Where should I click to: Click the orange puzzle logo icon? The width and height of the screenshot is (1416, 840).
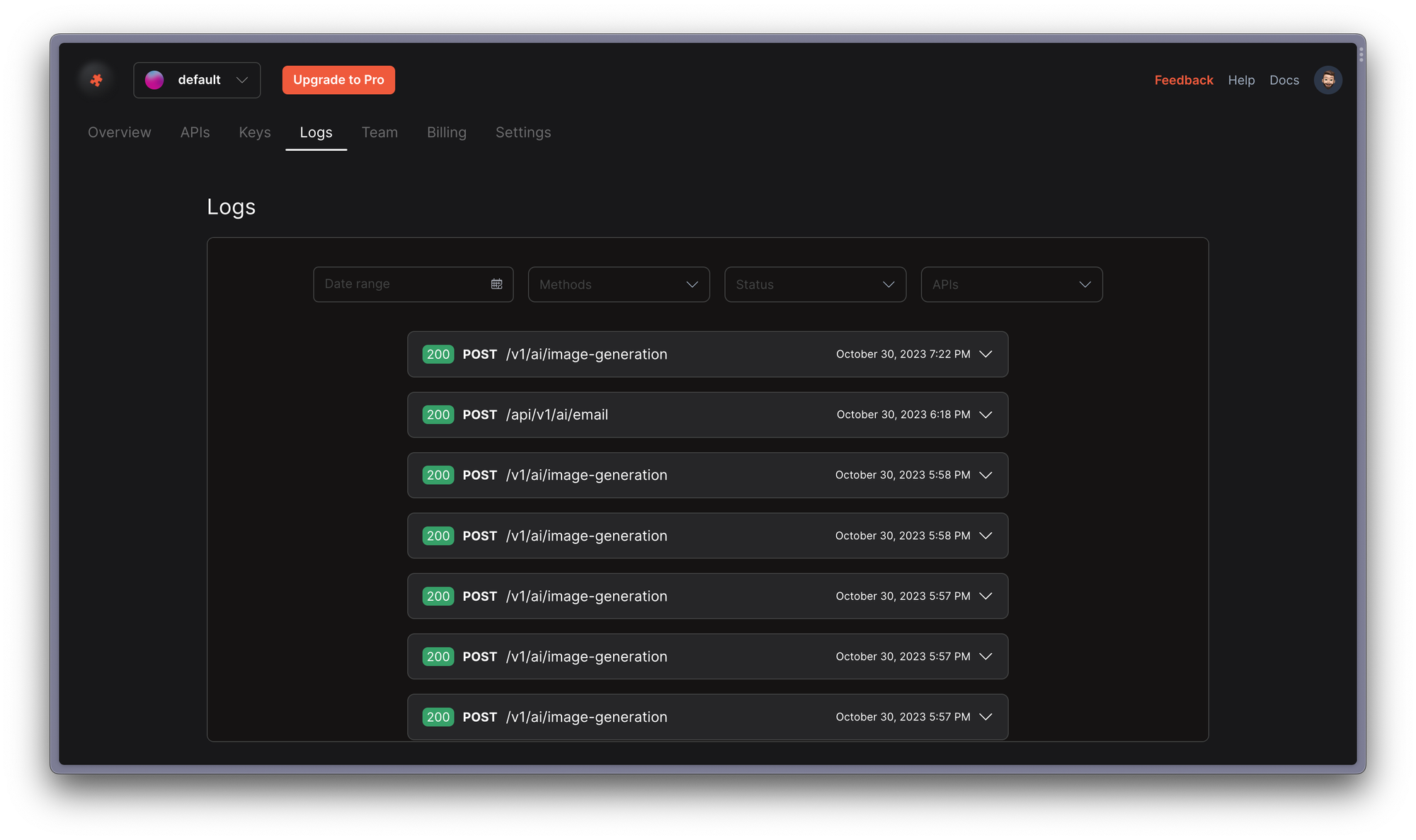tap(96, 80)
